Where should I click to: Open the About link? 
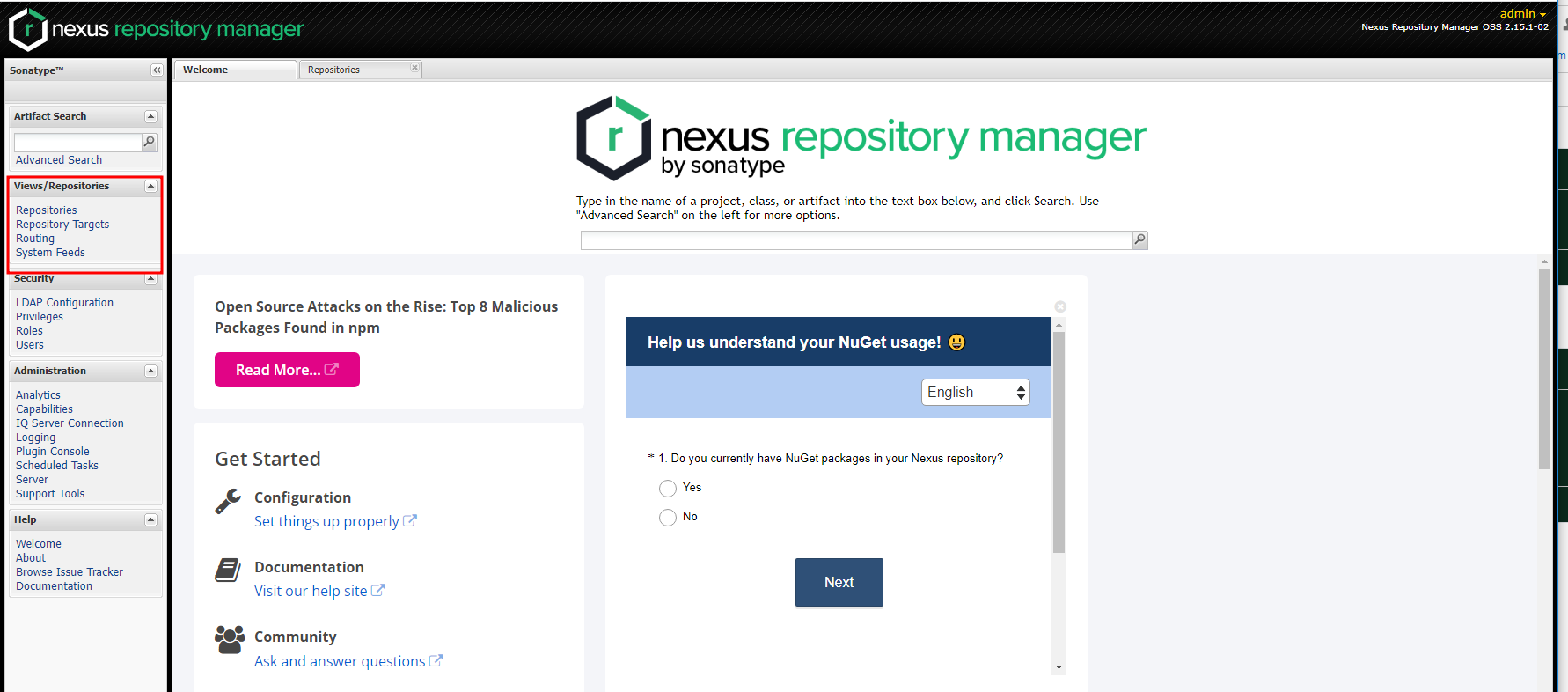[x=31, y=558]
